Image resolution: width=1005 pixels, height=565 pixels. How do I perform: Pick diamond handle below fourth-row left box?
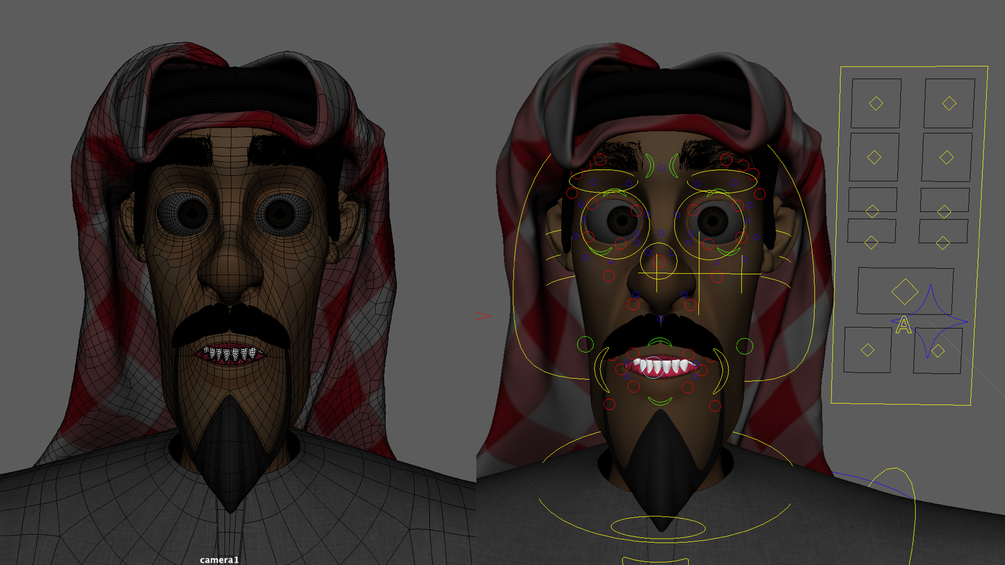click(871, 242)
